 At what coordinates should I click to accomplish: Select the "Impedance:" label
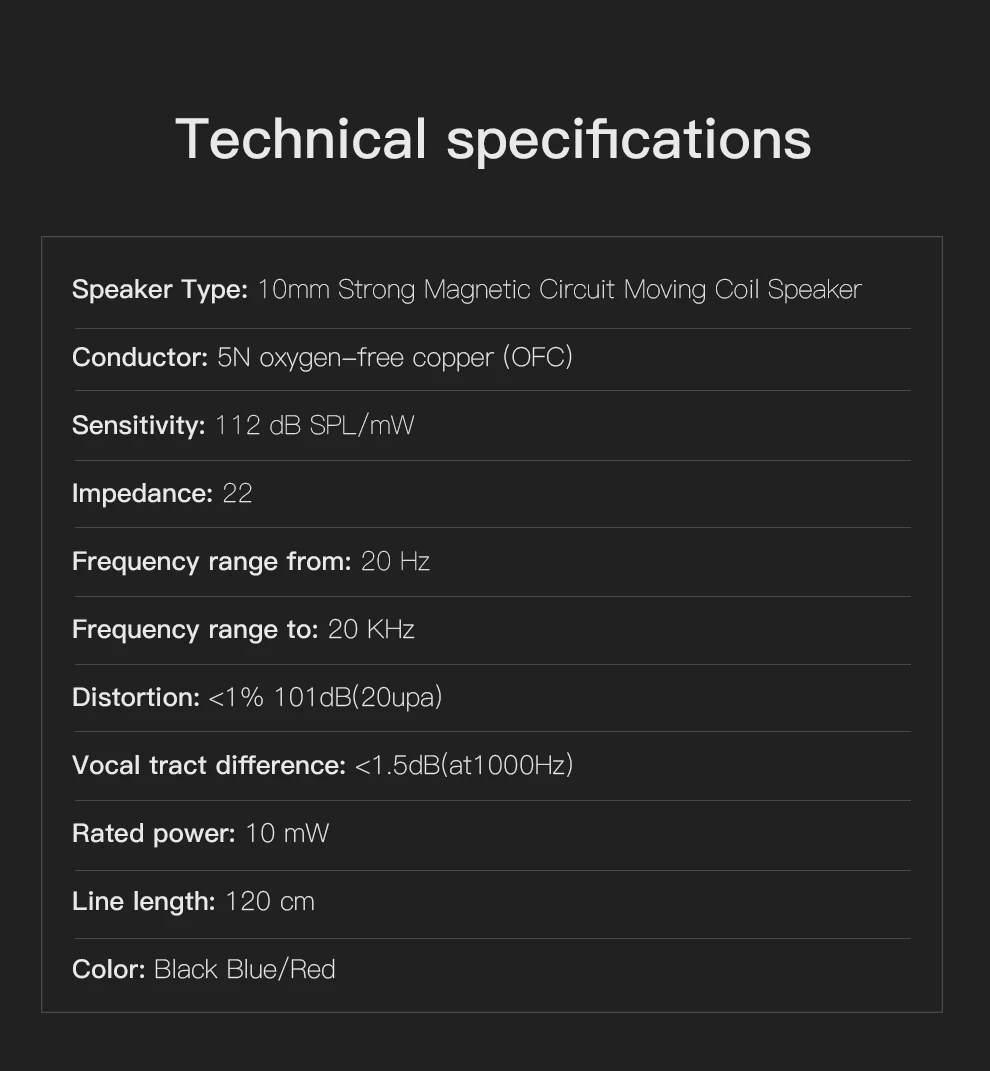(x=142, y=494)
